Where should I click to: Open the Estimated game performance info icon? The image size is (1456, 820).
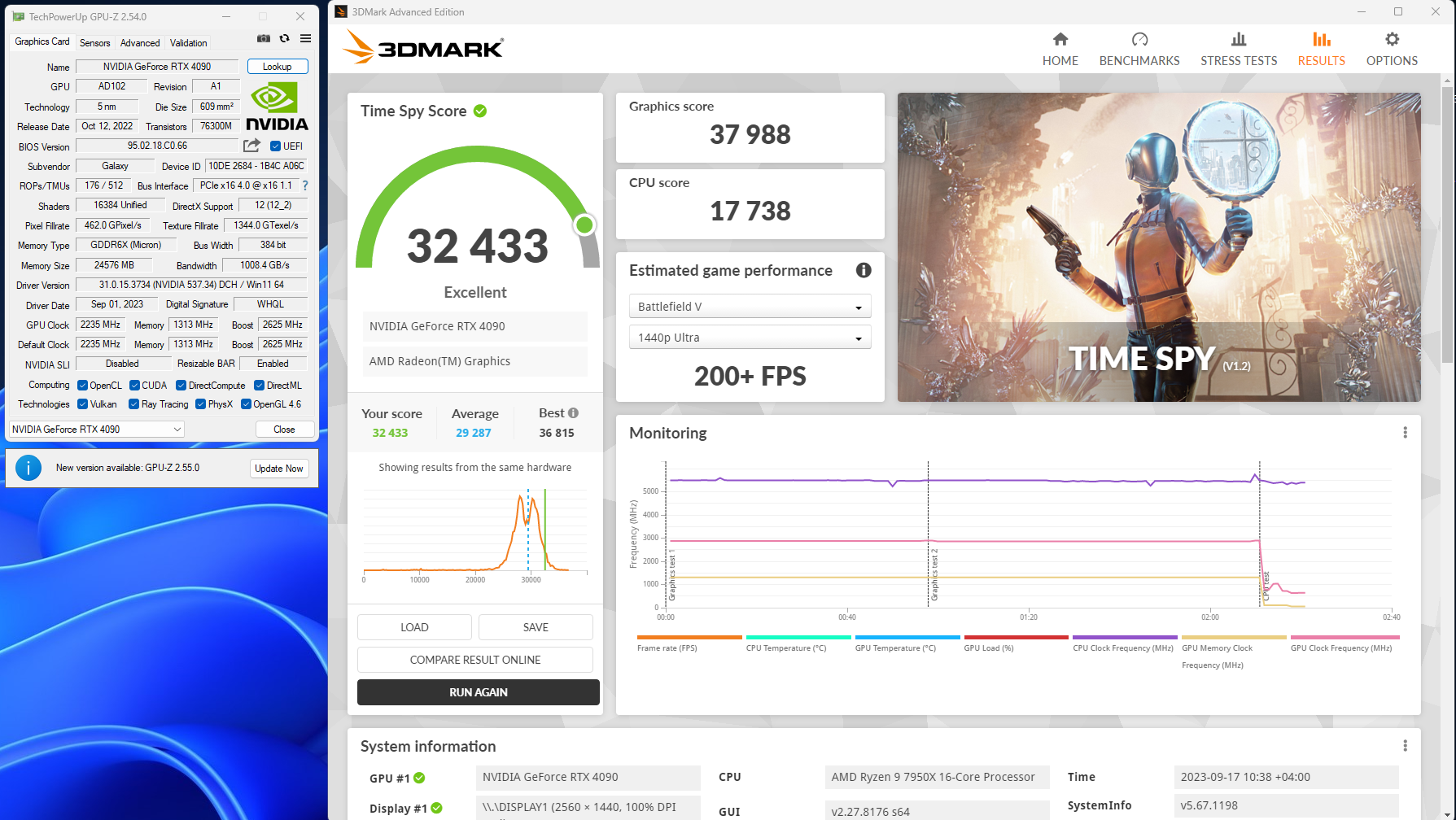point(864,270)
